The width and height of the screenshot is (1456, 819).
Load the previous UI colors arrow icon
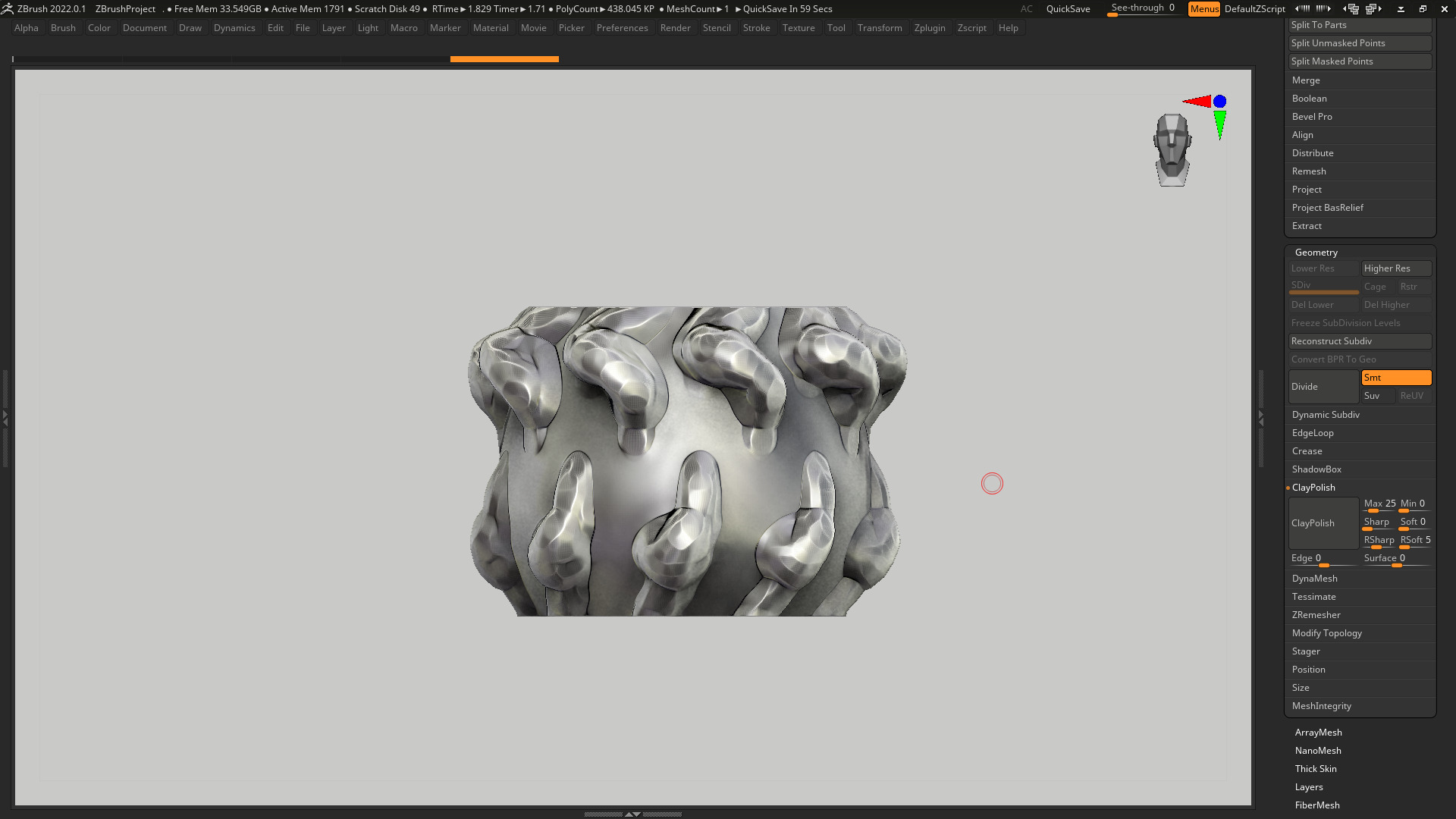pyautogui.click(x=1302, y=9)
